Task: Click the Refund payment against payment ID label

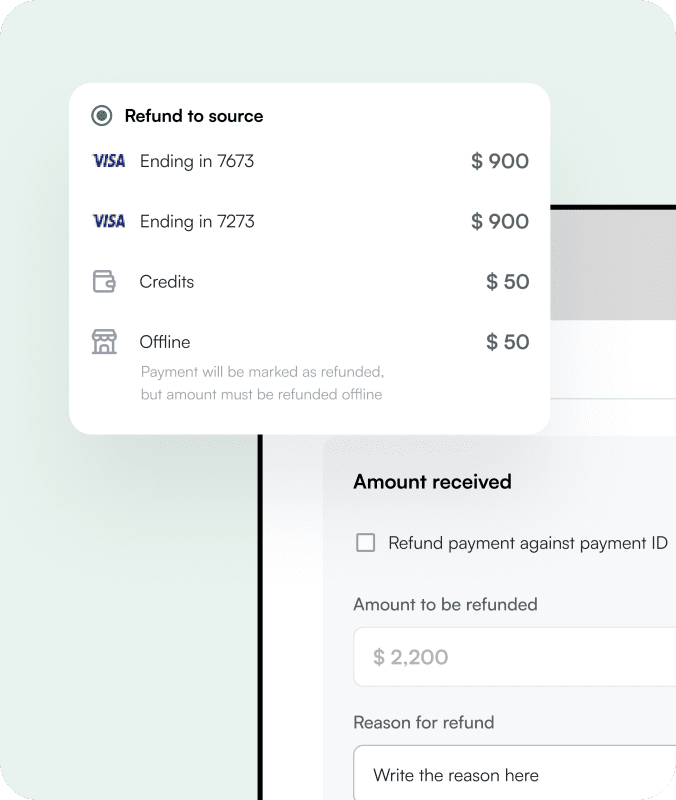Action: click(x=528, y=543)
